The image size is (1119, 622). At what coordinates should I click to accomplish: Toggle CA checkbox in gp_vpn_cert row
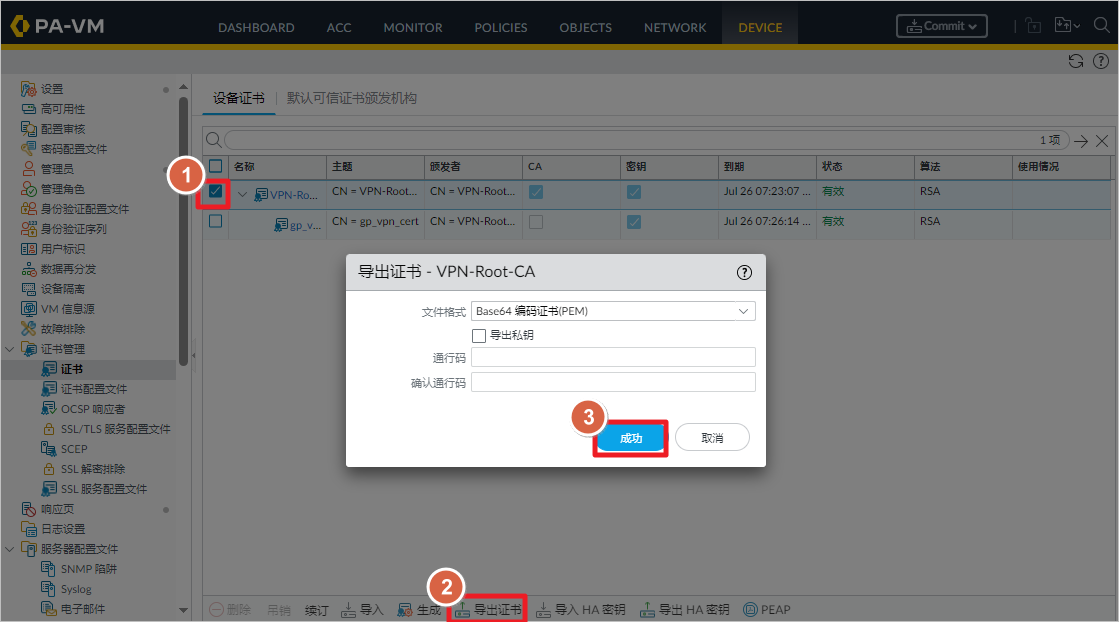pyautogui.click(x=536, y=222)
